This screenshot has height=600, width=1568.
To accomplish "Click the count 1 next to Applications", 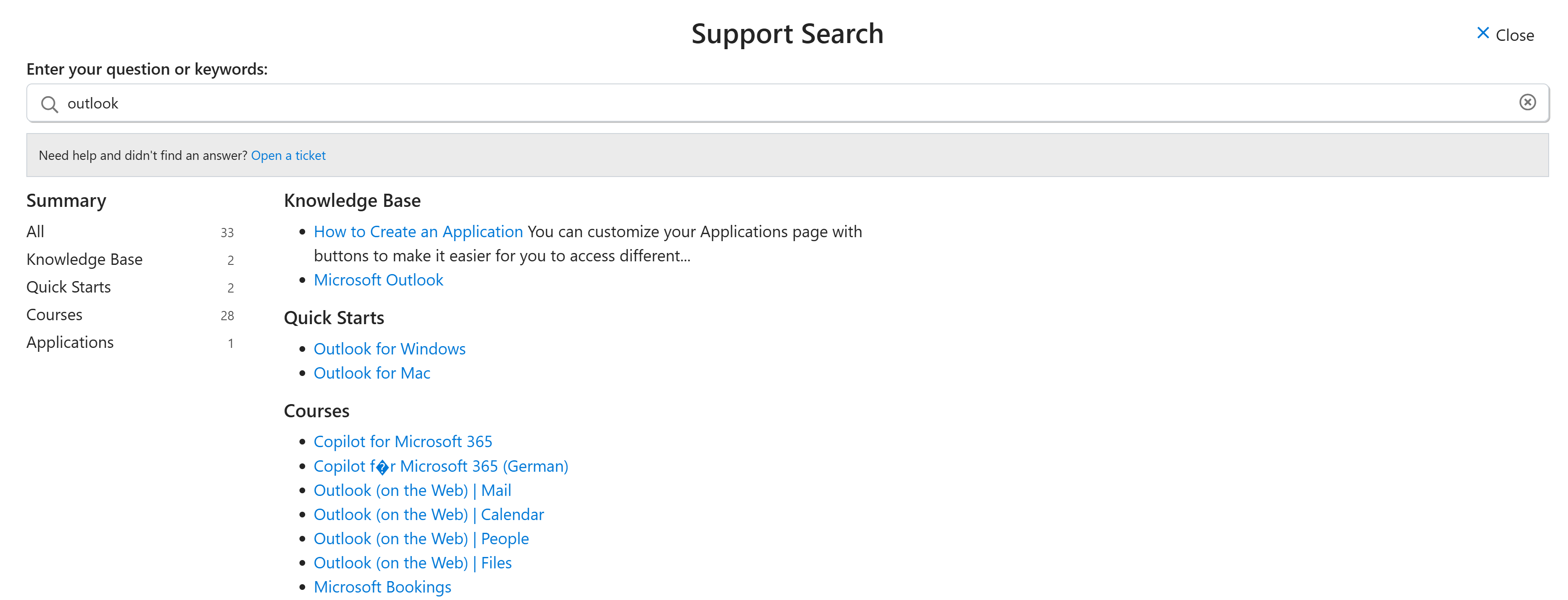I will [231, 343].
